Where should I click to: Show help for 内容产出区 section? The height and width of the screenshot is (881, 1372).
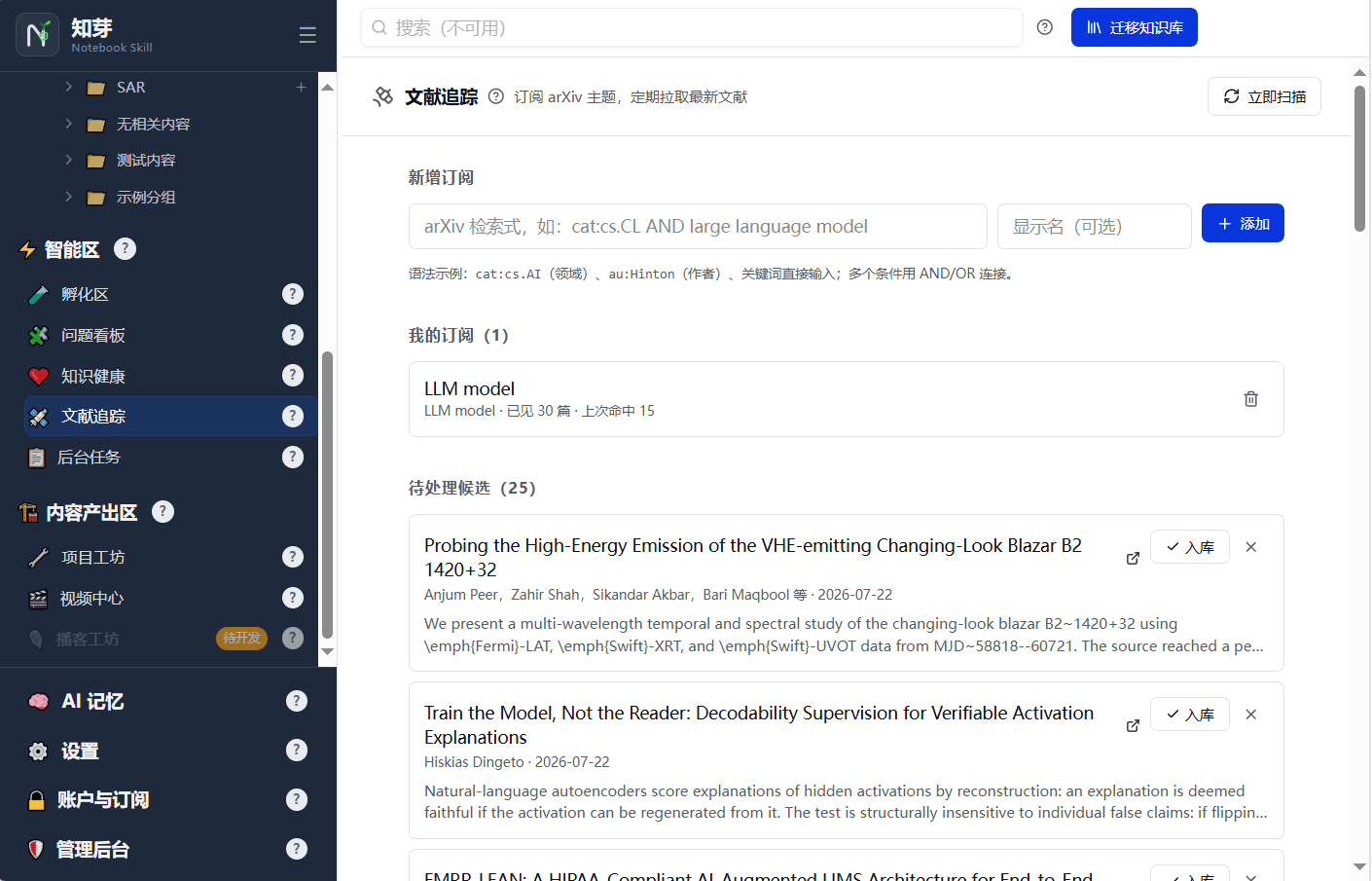(x=163, y=511)
